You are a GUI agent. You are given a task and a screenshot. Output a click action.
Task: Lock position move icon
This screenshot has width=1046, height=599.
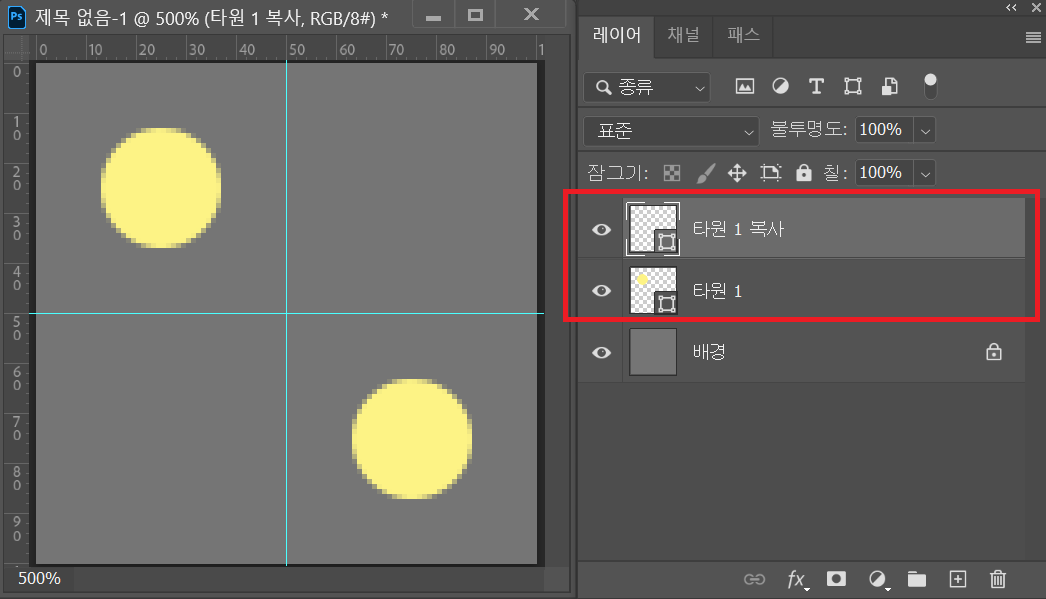tap(737, 173)
